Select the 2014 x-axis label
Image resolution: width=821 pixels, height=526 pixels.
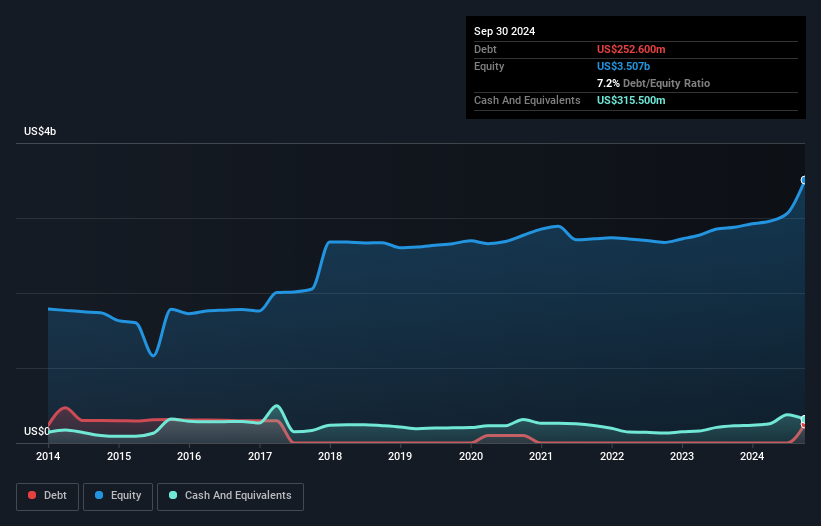pyautogui.click(x=48, y=456)
